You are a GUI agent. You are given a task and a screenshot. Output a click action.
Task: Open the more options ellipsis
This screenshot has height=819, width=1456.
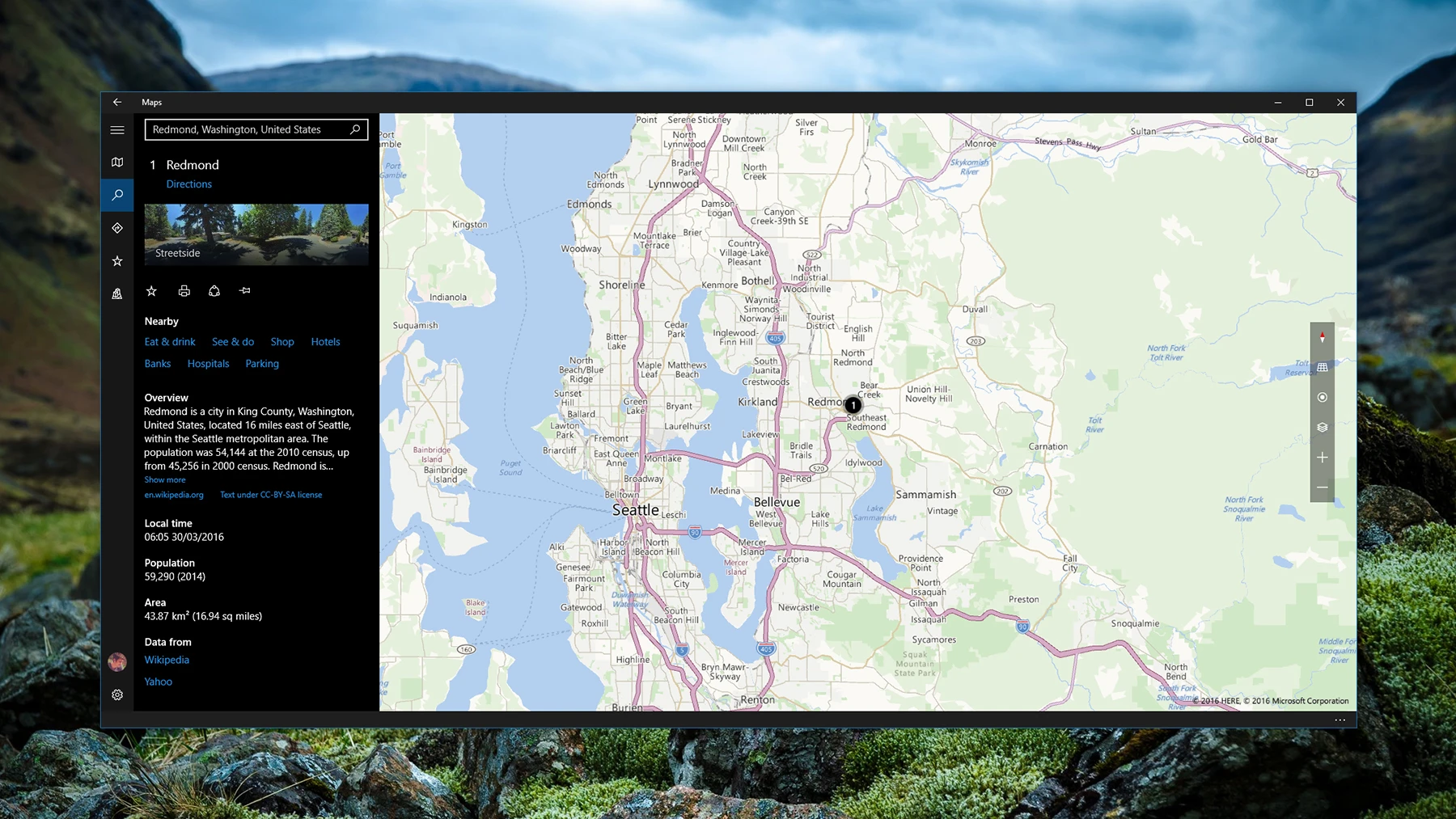click(x=1340, y=720)
